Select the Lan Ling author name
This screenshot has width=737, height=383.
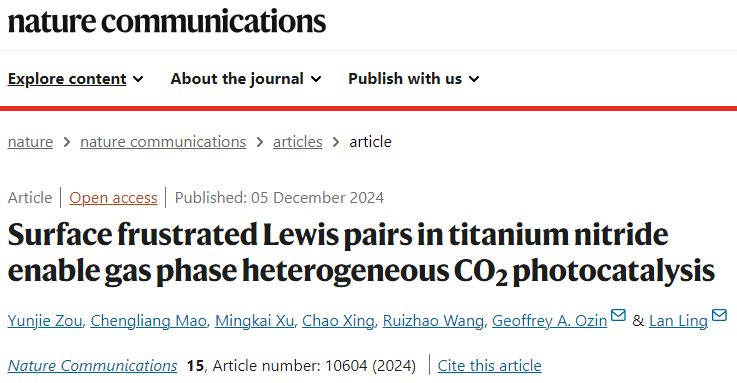[x=678, y=320]
